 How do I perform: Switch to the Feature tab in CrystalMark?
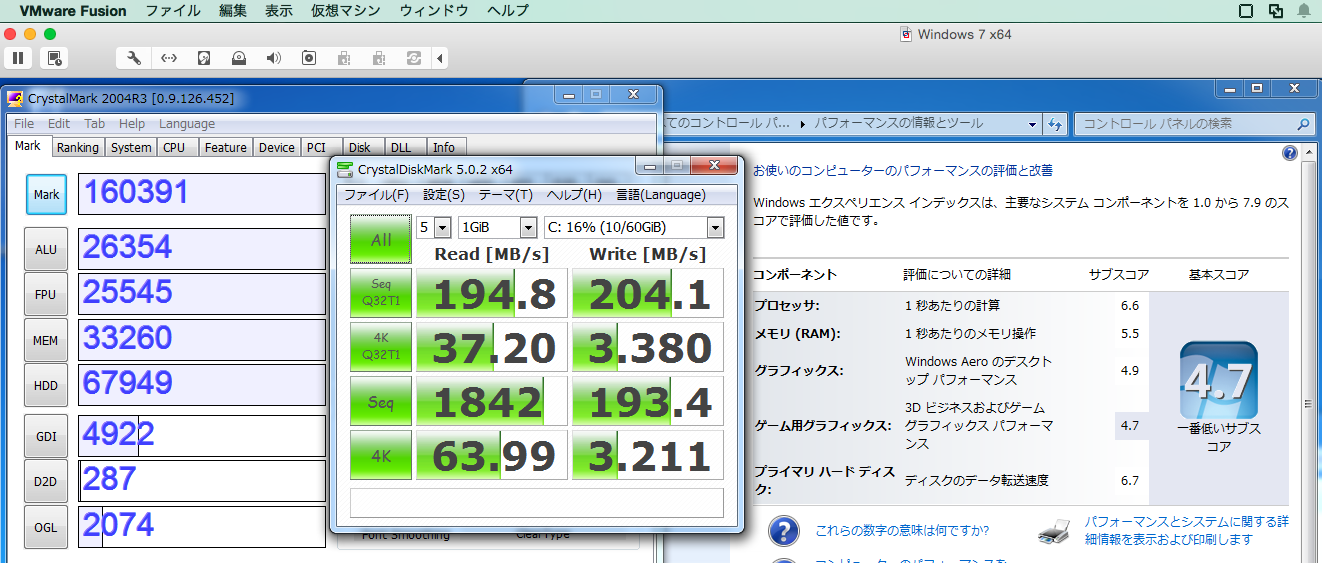click(225, 147)
